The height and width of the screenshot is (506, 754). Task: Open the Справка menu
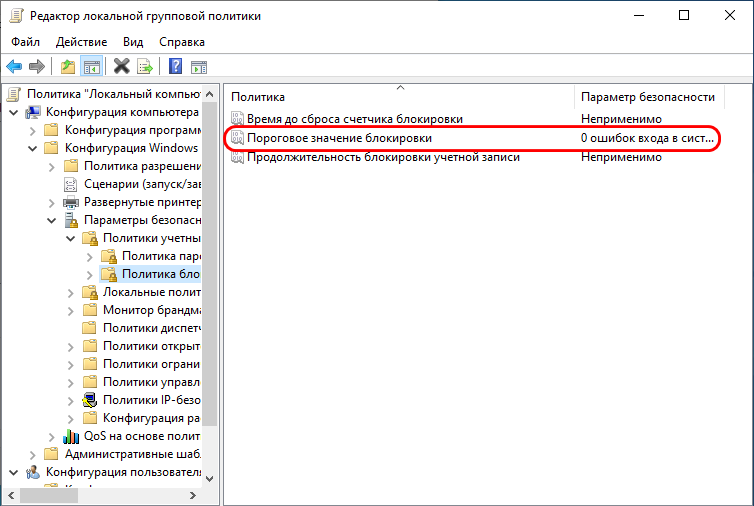pyautogui.click(x=182, y=42)
